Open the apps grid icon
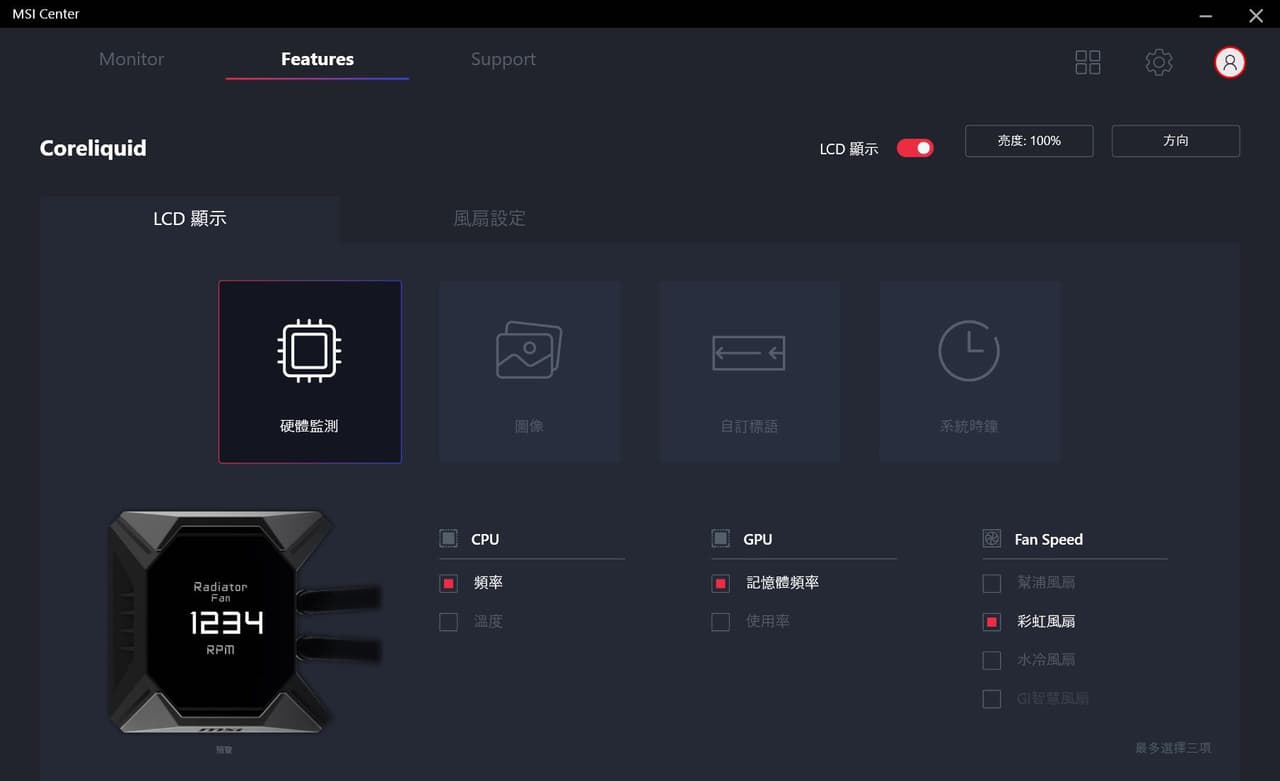The image size is (1280, 781). (x=1088, y=62)
